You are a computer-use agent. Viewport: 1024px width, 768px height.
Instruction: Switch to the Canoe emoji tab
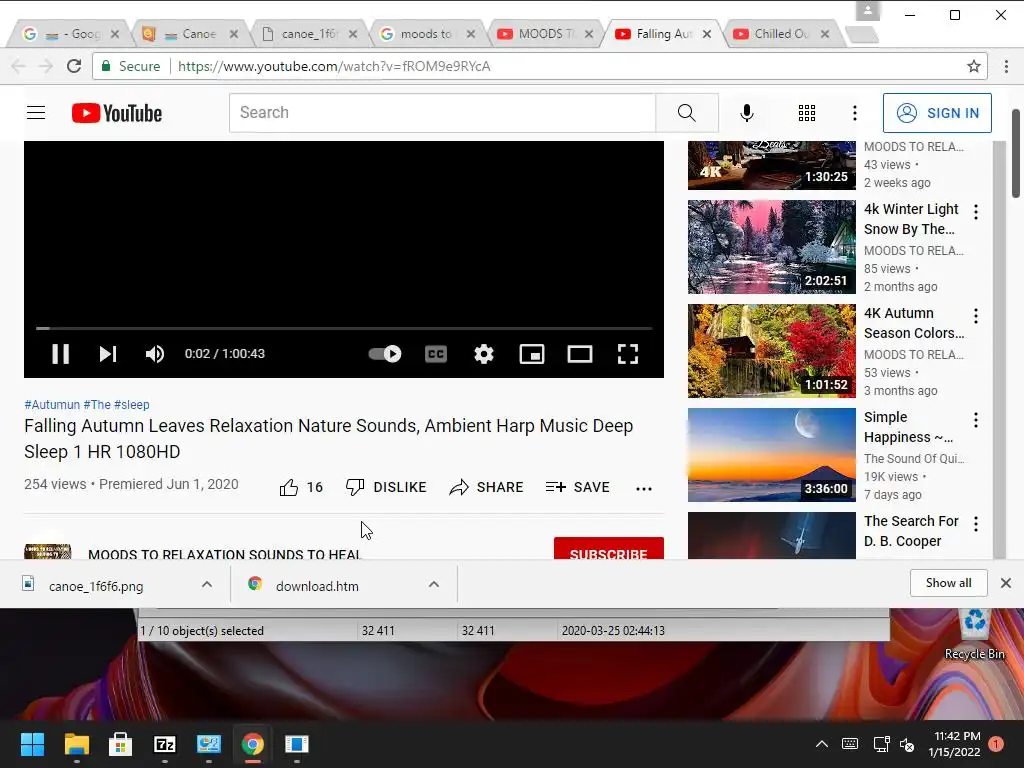click(x=190, y=34)
